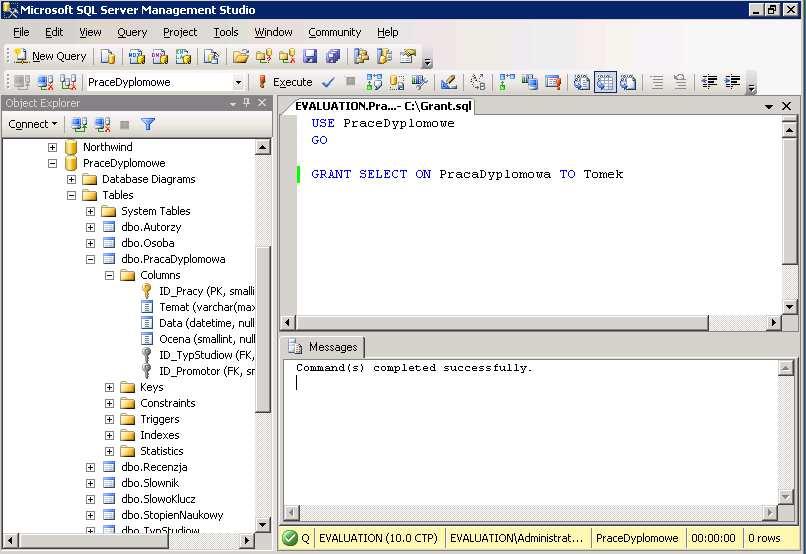This screenshot has width=806, height=554.
Task: Start an Analysis Services DMX Query
Action: (x=160, y=56)
